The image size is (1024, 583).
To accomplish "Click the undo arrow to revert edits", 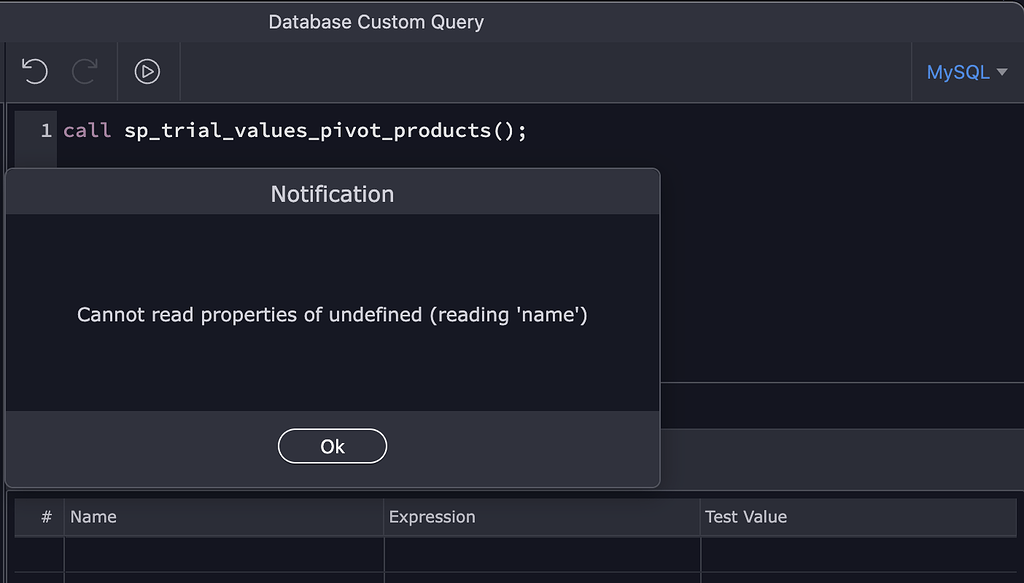I will tap(33, 71).
